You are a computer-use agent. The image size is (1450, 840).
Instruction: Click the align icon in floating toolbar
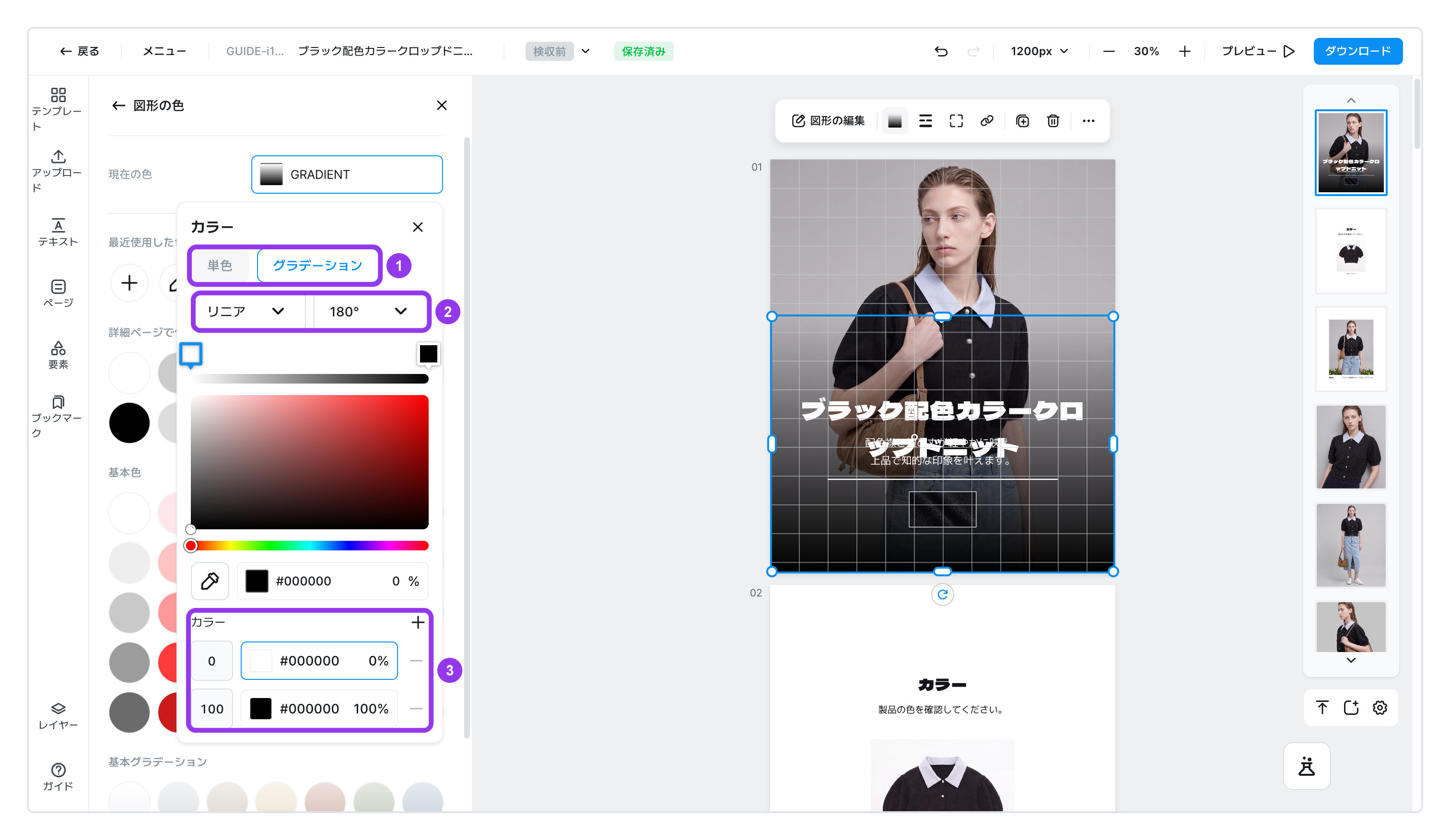(925, 121)
